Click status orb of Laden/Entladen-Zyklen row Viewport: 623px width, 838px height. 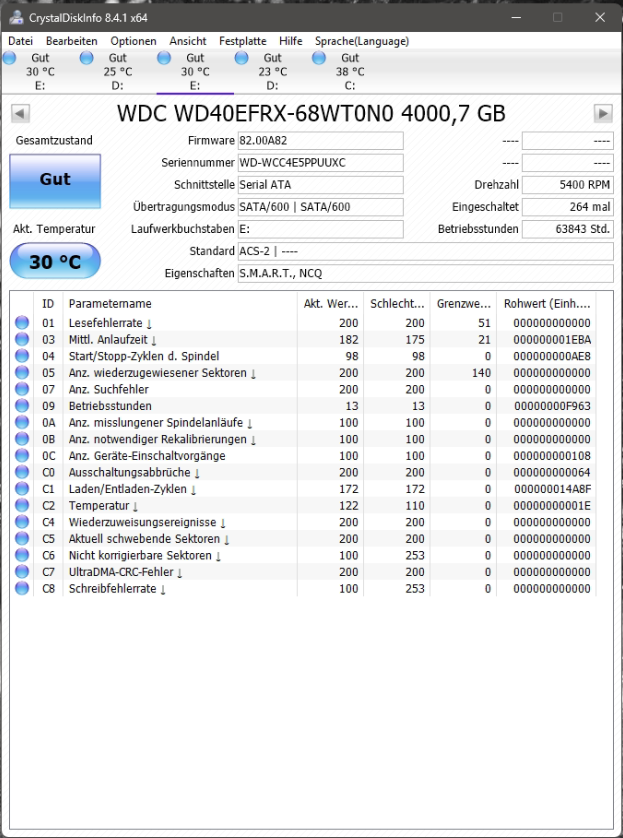22,488
